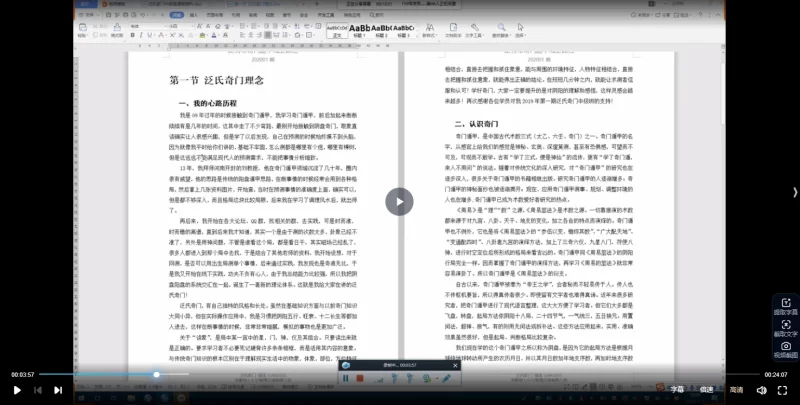Toggle bold formatting in the ribbon

pyautogui.click(x=132, y=35)
